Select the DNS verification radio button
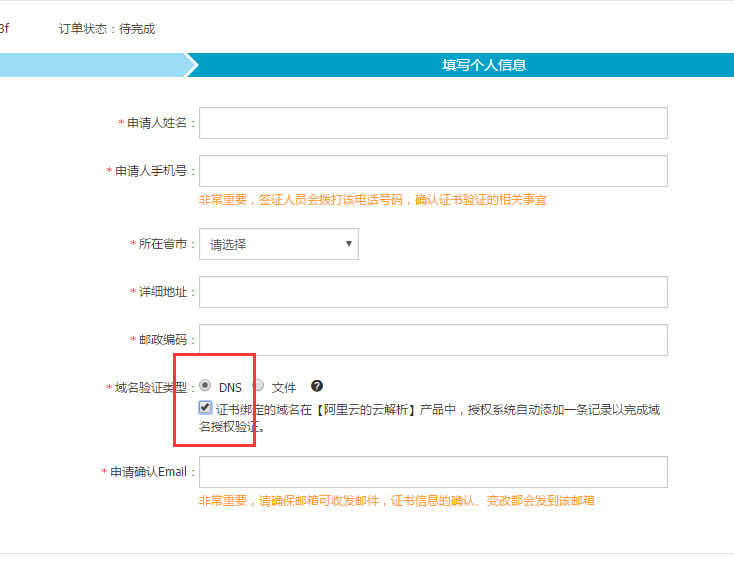734x565 pixels. point(205,385)
